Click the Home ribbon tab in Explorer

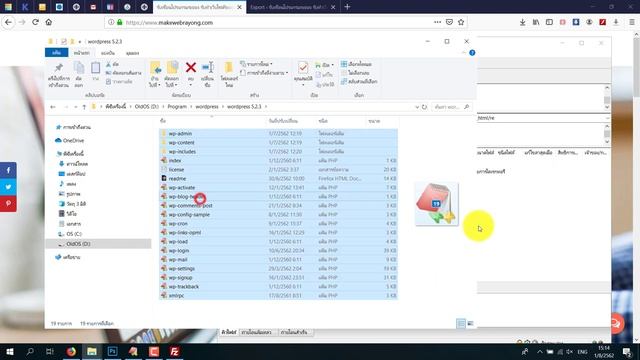[82, 53]
